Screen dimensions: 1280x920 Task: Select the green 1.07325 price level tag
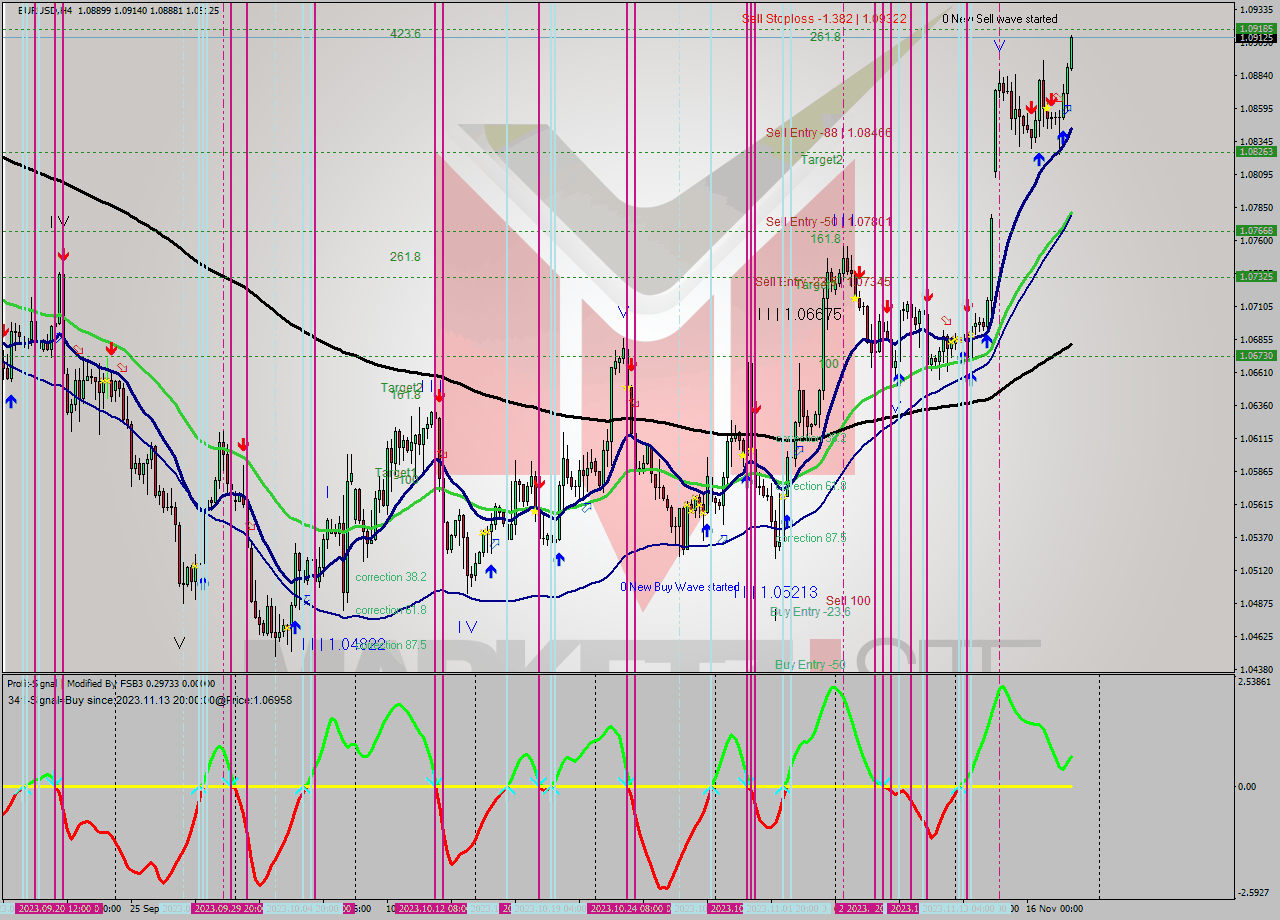pyautogui.click(x=1256, y=276)
